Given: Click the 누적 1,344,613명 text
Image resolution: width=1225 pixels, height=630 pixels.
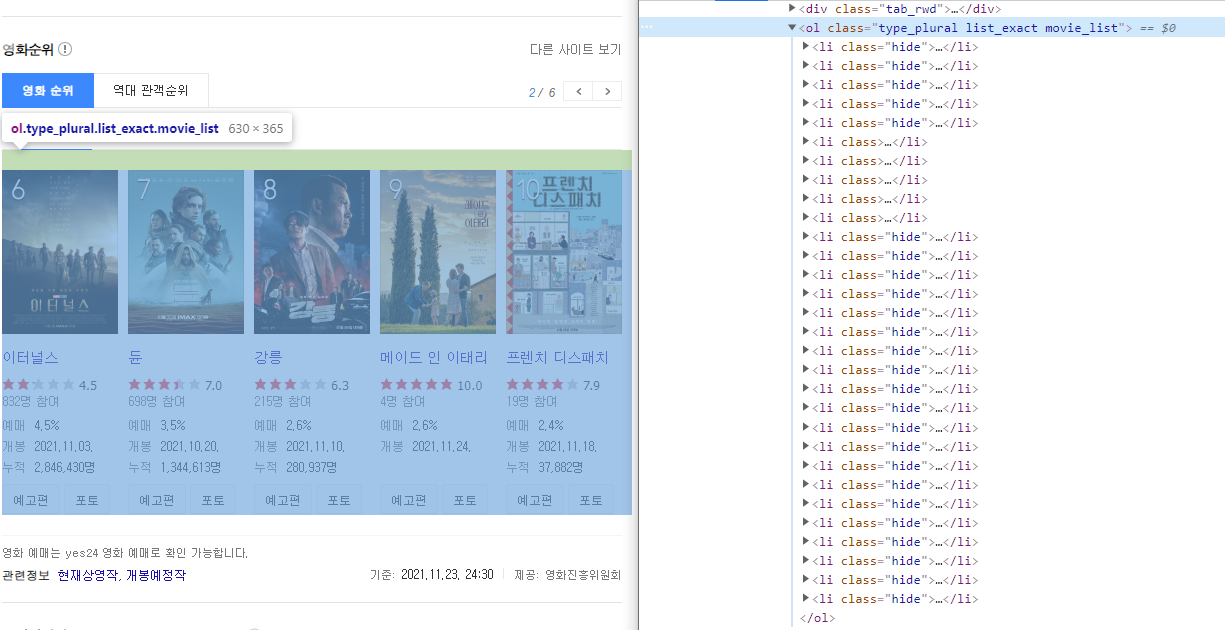Looking at the screenshot, I should pos(174,467).
